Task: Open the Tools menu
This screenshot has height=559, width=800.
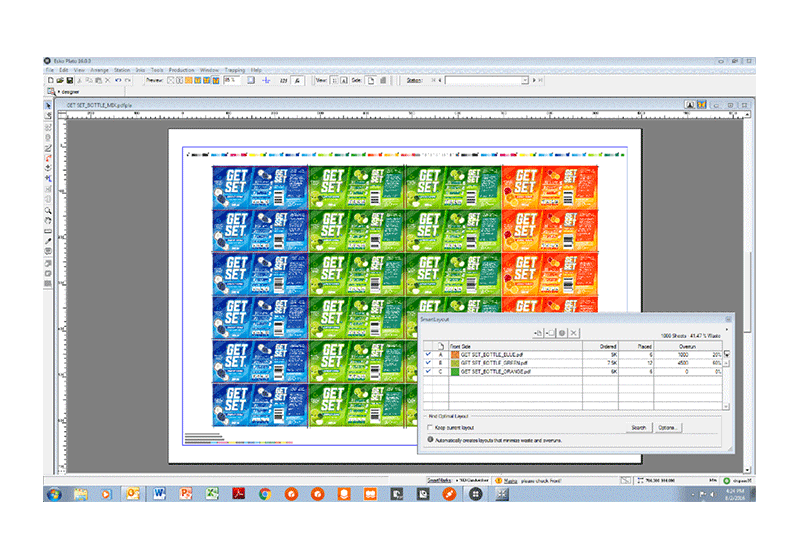Action: [x=157, y=70]
